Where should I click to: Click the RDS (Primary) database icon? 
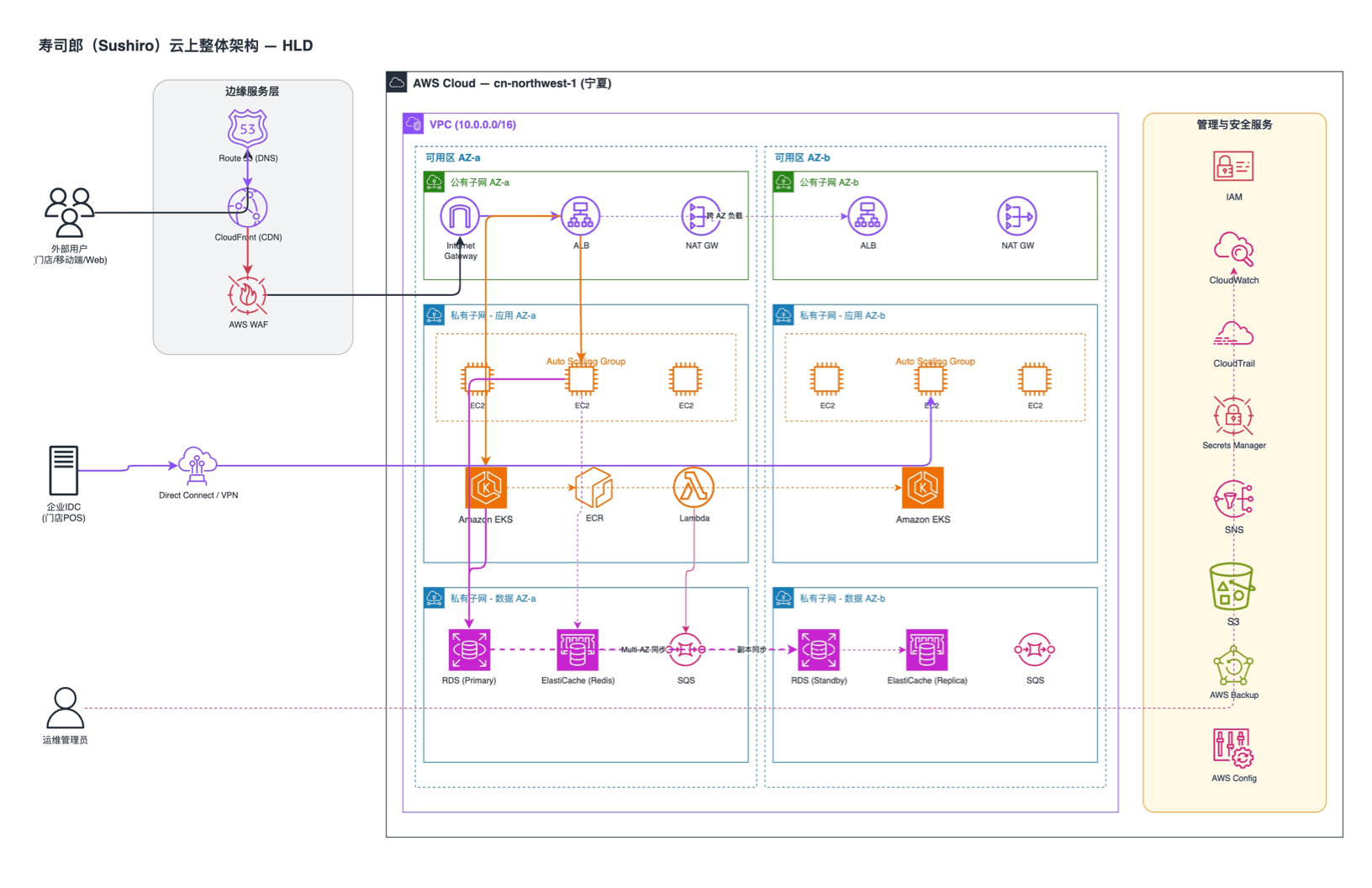(469, 650)
